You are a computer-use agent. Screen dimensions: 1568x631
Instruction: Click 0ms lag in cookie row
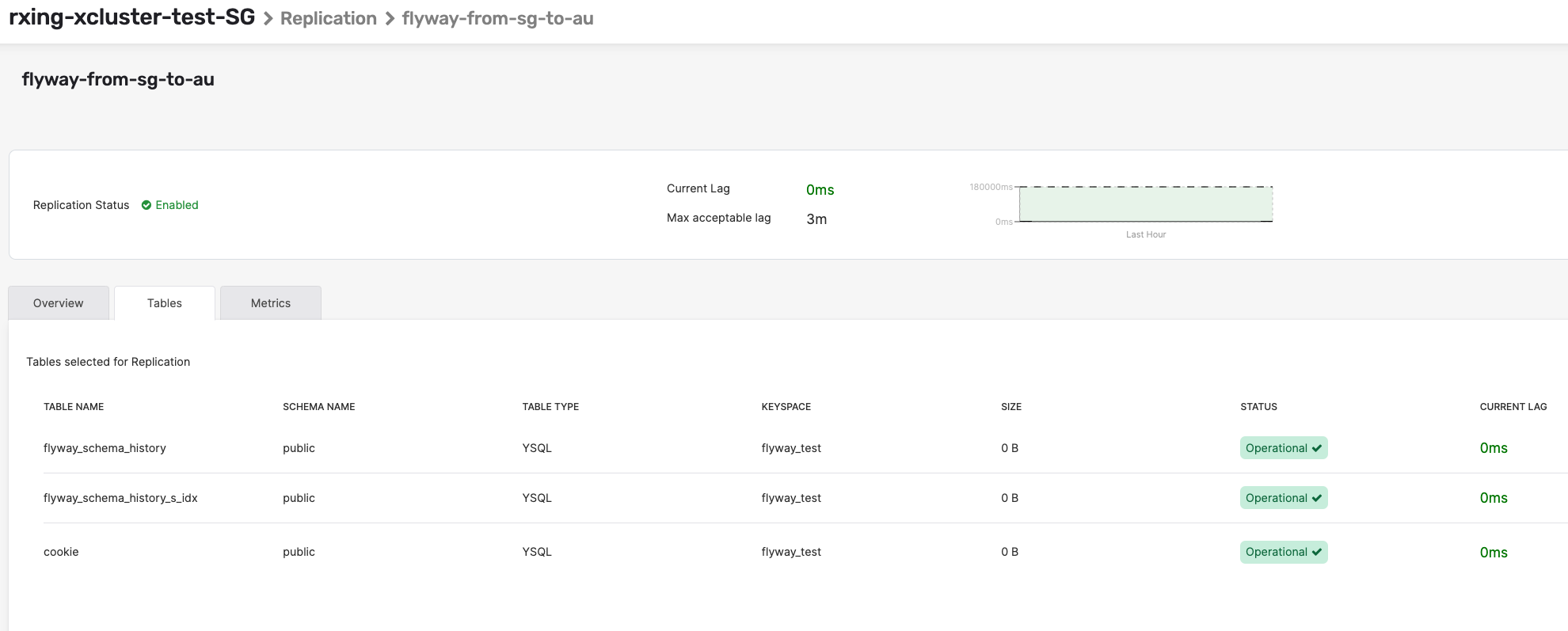tap(1494, 553)
